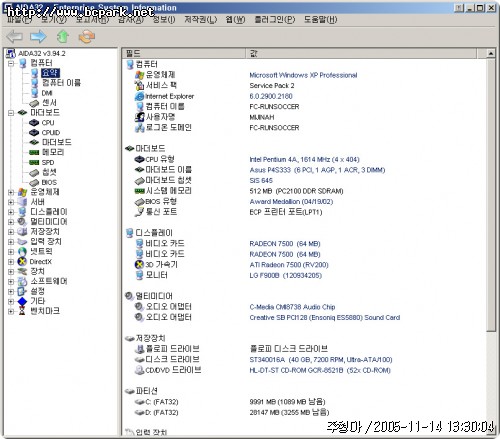Open the Microsoft Windows XP Professional link
This screenshot has width=500, height=439.
coord(303,75)
